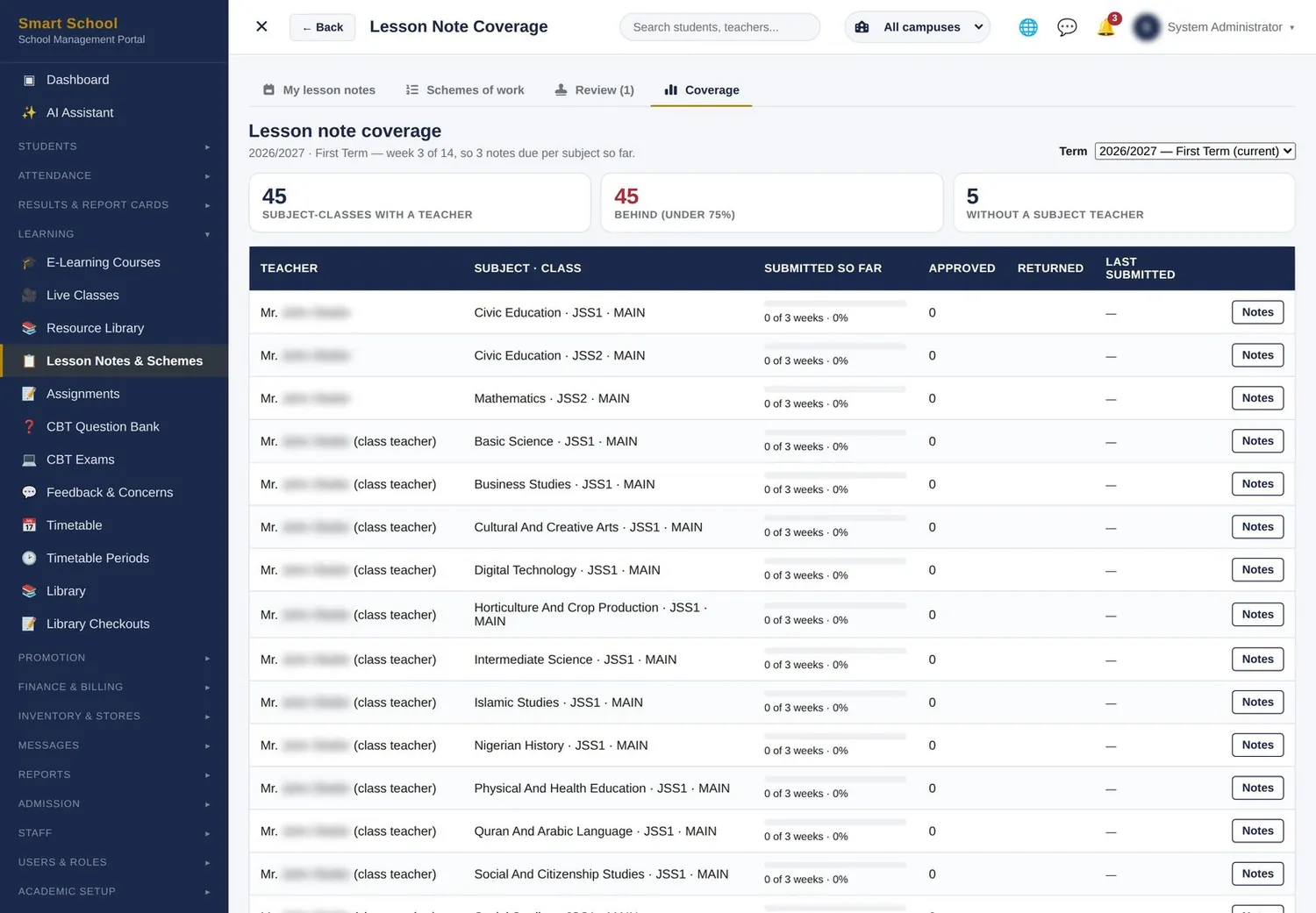Open the All campuses dropdown

click(x=918, y=27)
